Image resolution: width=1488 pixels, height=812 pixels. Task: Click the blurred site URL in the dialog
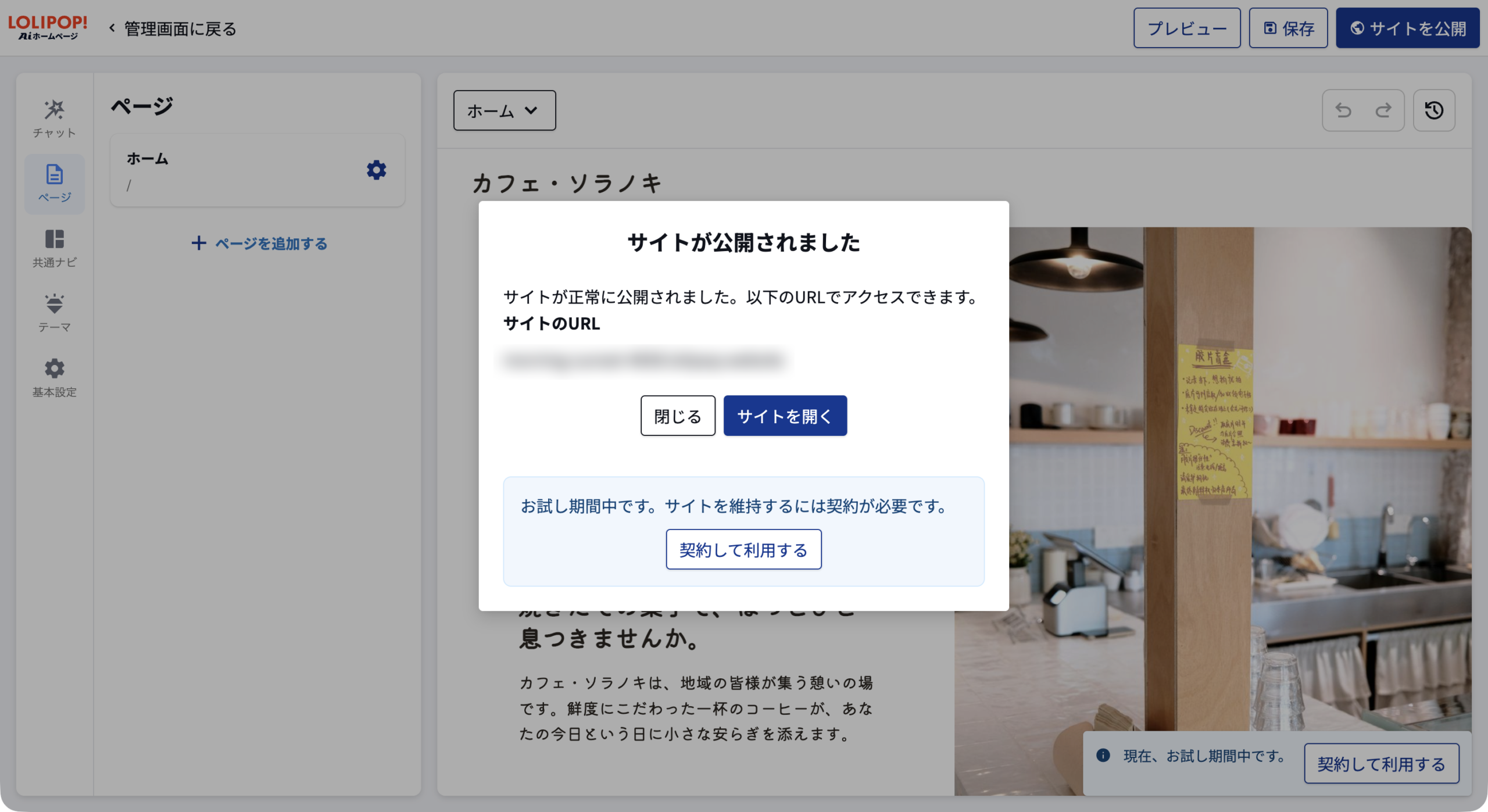tap(643, 360)
